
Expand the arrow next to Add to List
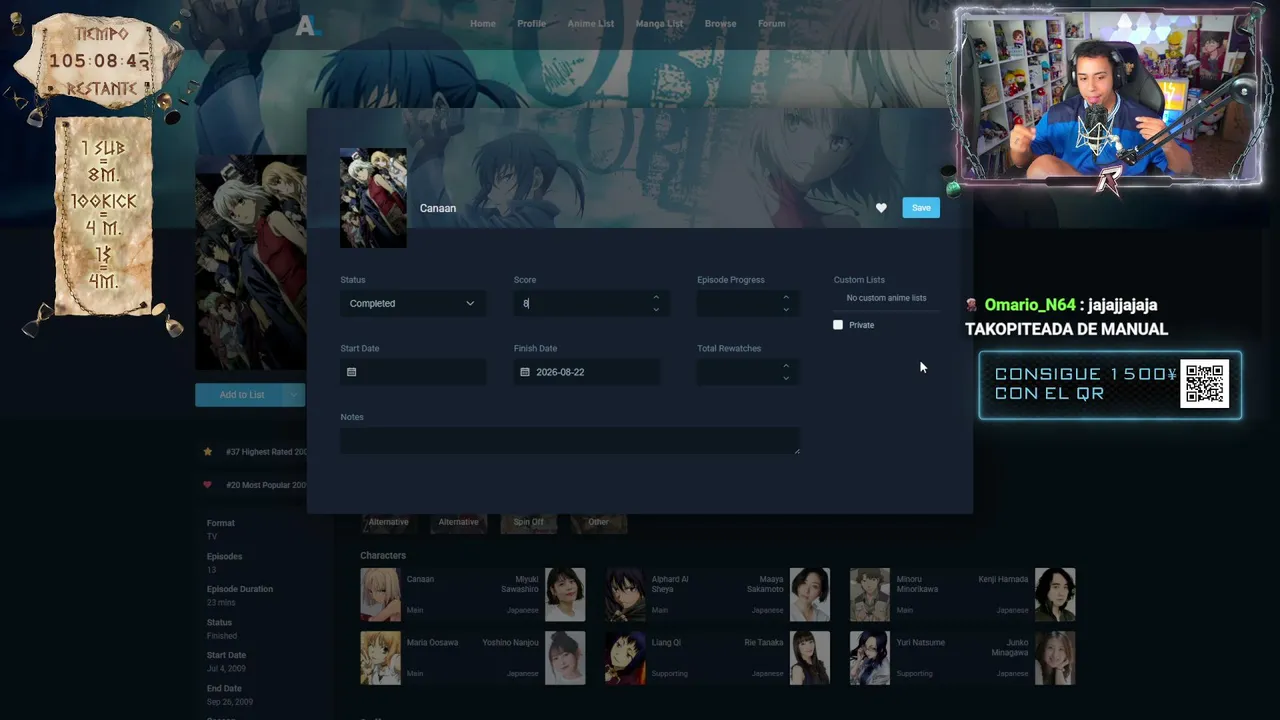coord(293,395)
